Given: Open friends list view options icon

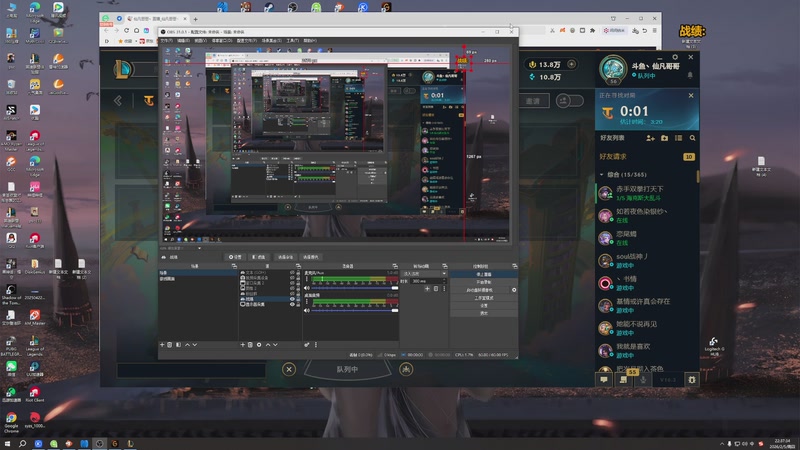Looking at the screenshot, I should 679,138.
